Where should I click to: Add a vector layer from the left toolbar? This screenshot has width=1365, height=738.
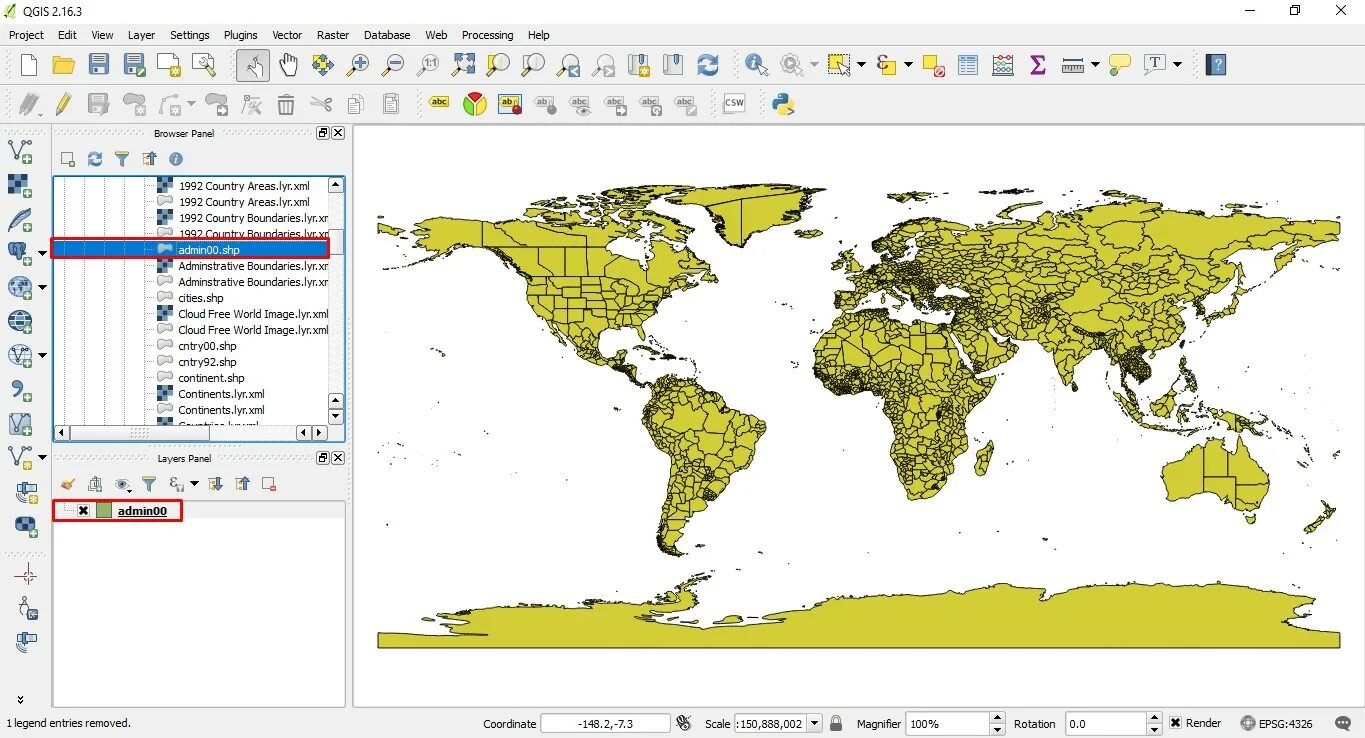pos(20,152)
